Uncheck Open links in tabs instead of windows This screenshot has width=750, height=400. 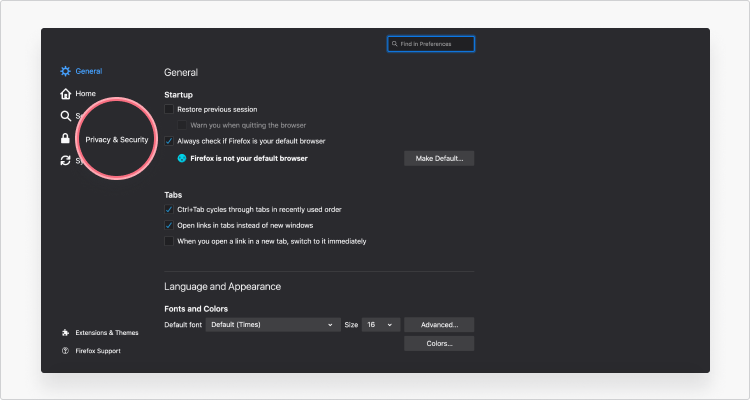(x=169, y=225)
